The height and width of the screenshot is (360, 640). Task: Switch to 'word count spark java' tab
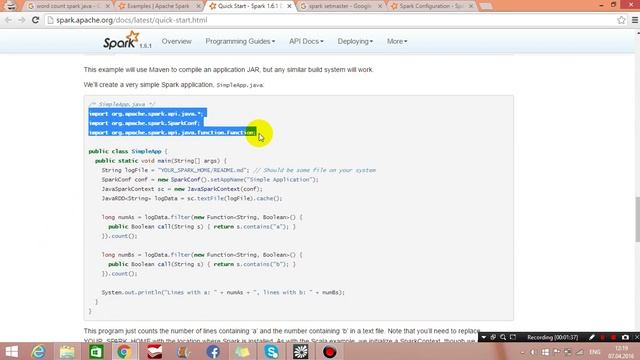coord(67,6)
